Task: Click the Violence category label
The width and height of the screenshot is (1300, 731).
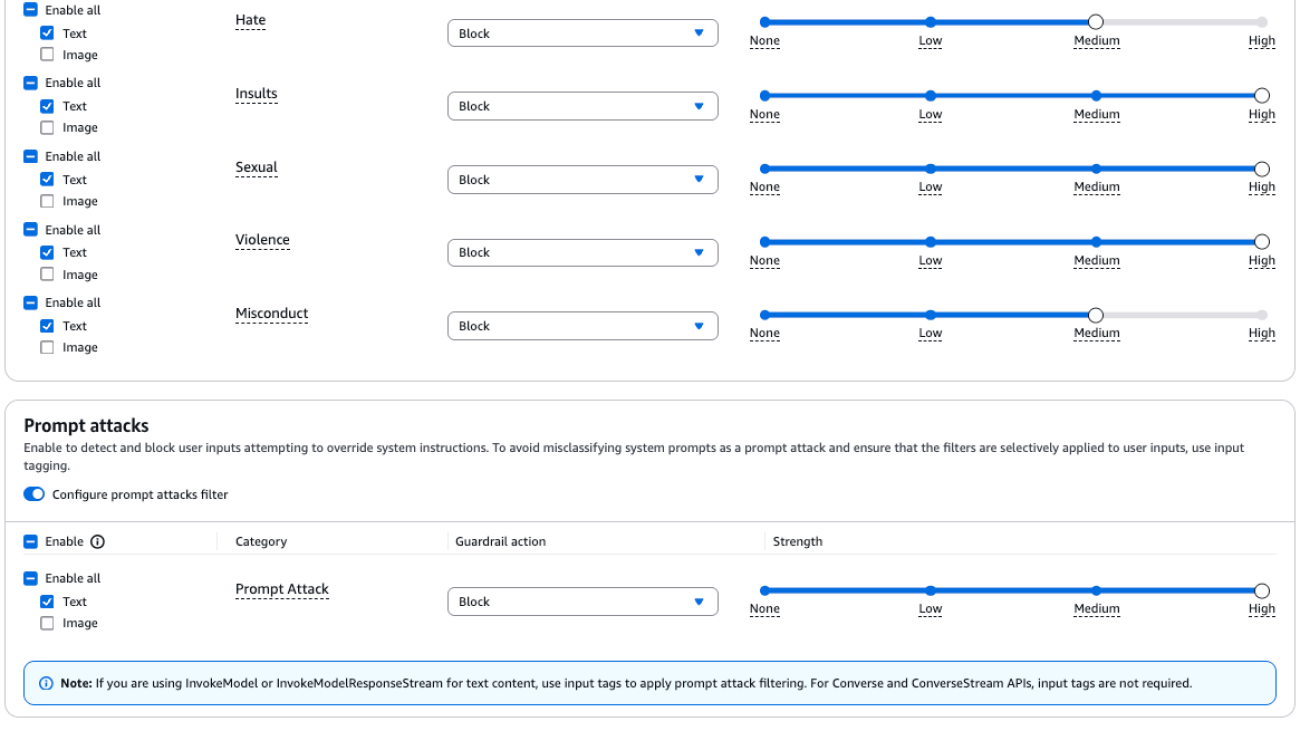Action: coord(262,240)
